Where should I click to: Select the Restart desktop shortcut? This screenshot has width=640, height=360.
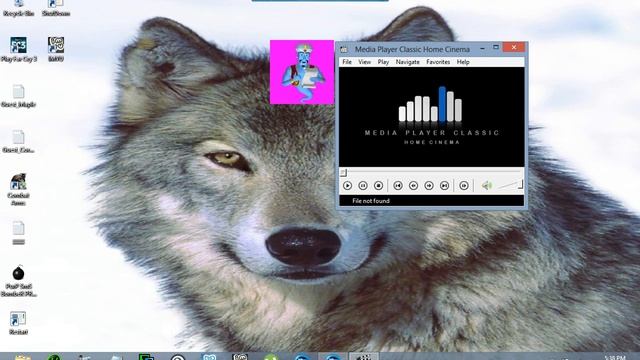[x=18, y=323]
